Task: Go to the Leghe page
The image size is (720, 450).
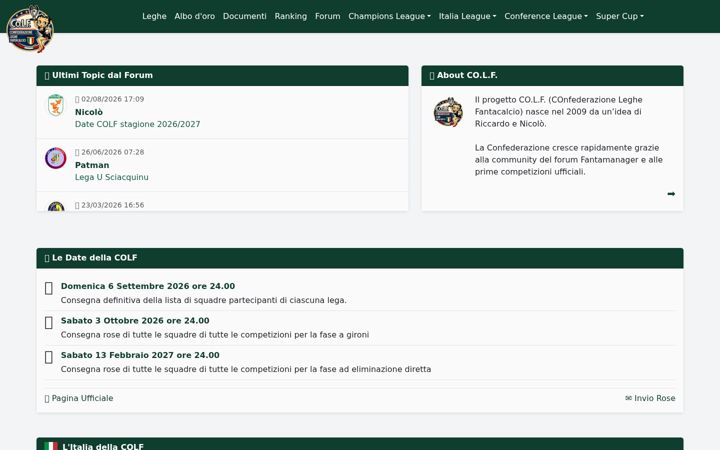Action: click(154, 16)
